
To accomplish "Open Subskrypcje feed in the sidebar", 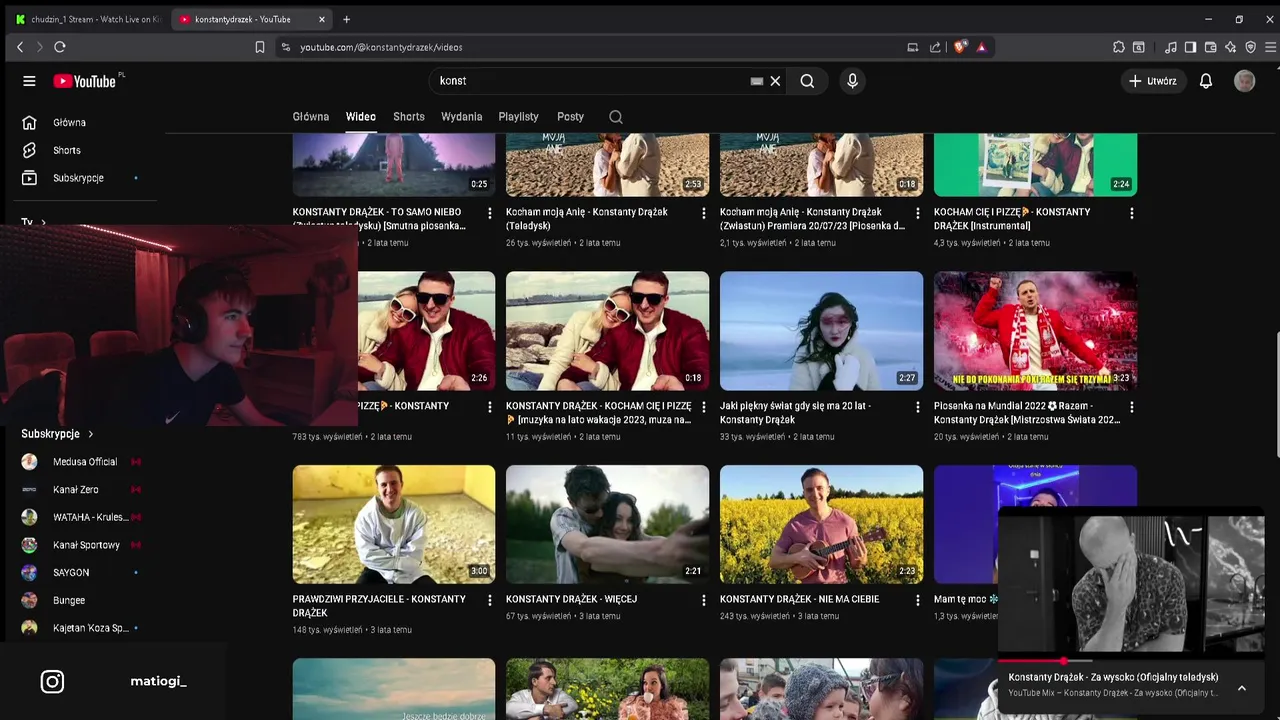I will [x=78, y=178].
